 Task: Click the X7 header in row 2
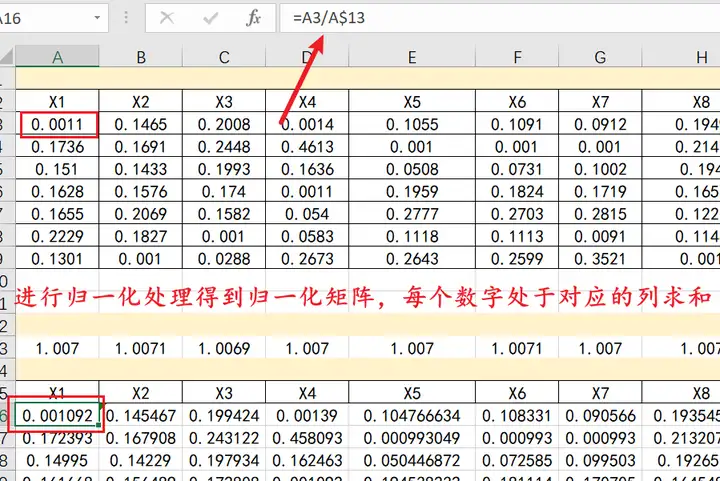point(600,101)
